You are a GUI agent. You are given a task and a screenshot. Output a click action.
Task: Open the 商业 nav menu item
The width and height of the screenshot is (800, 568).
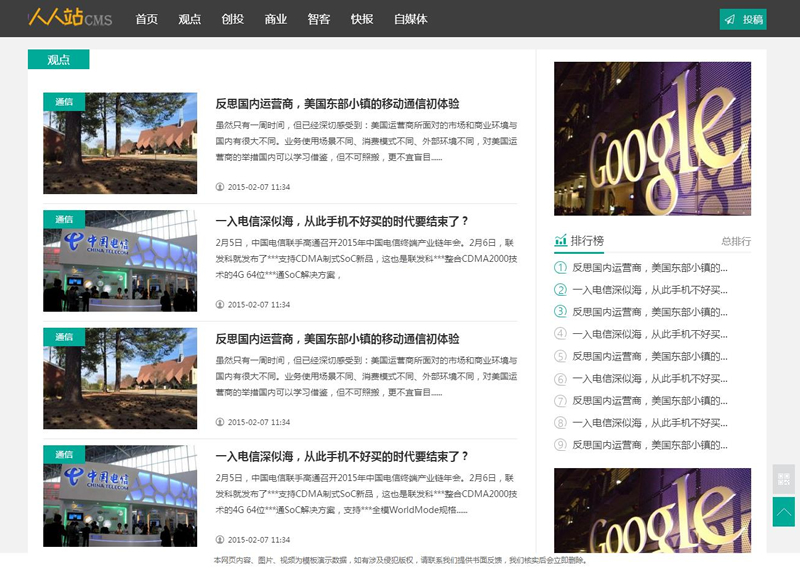pyautogui.click(x=276, y=19)
